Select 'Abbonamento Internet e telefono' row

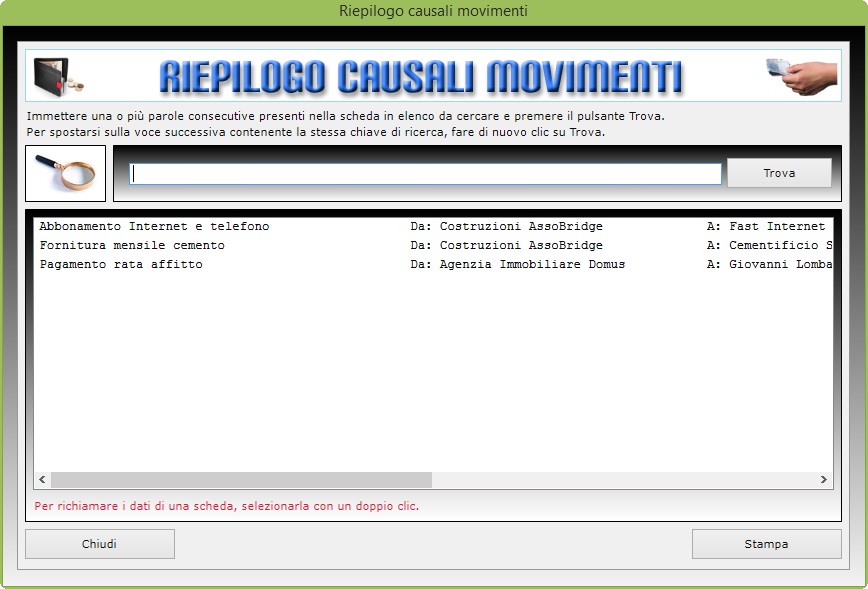pos(433,226)
